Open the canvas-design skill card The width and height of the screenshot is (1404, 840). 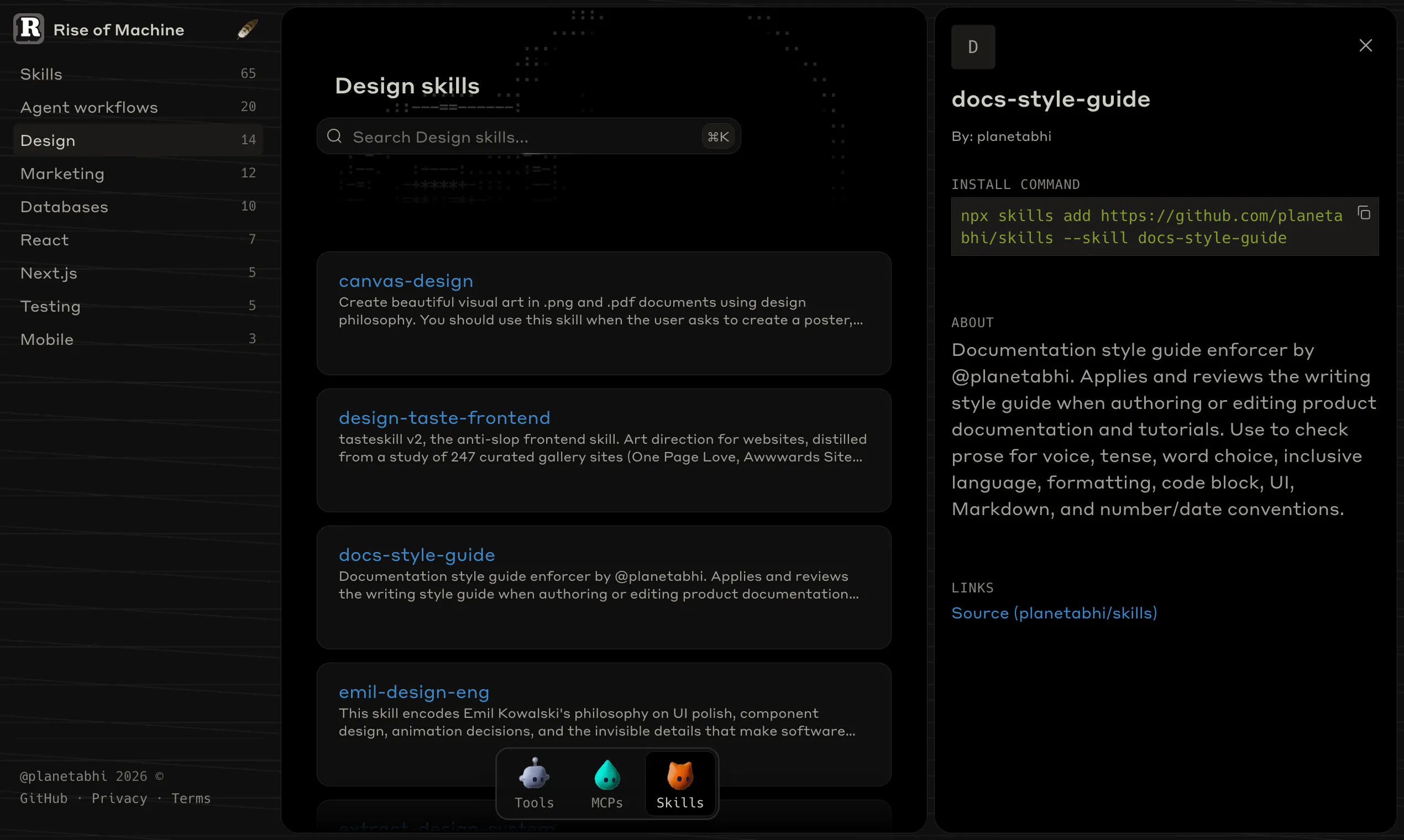click(604, 313)
